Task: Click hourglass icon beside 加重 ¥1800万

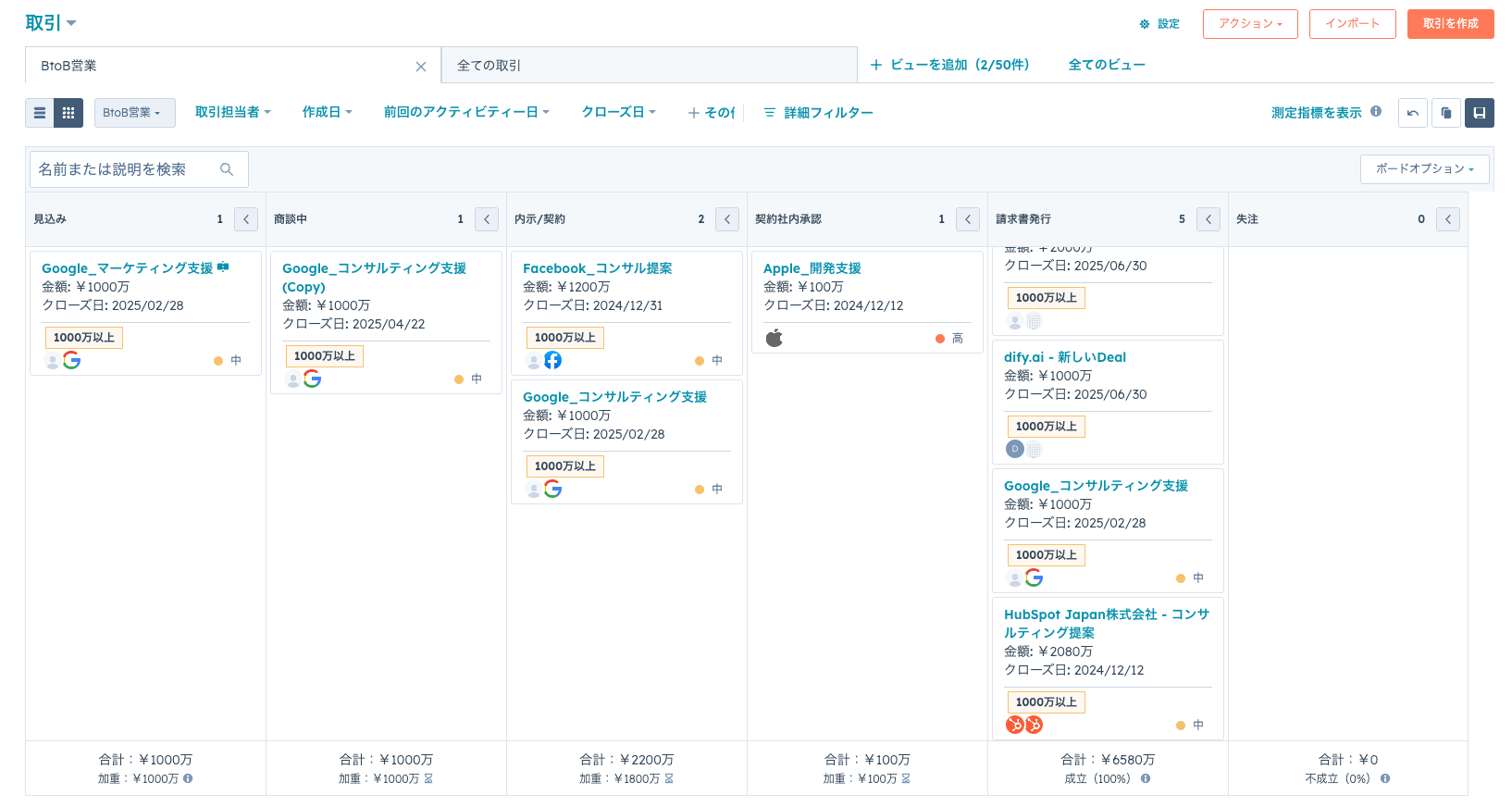Action: (x=669, y=778)
